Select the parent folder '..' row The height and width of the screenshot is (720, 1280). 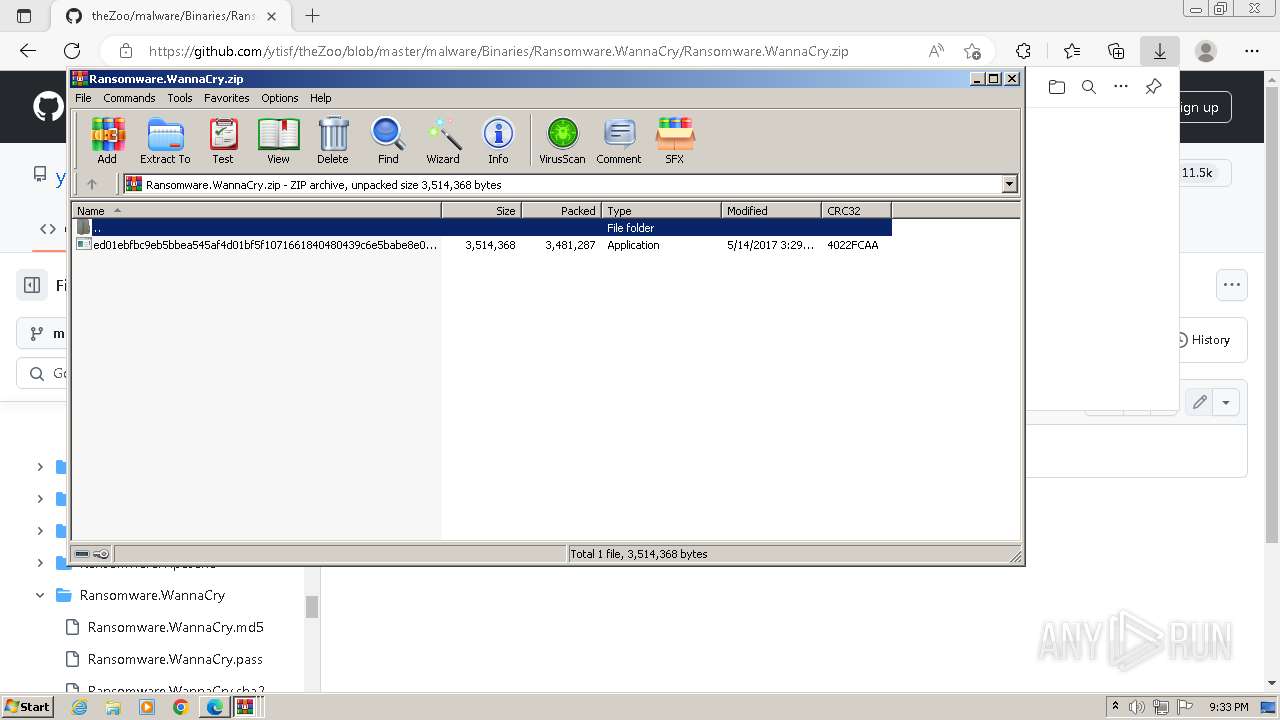481,227
